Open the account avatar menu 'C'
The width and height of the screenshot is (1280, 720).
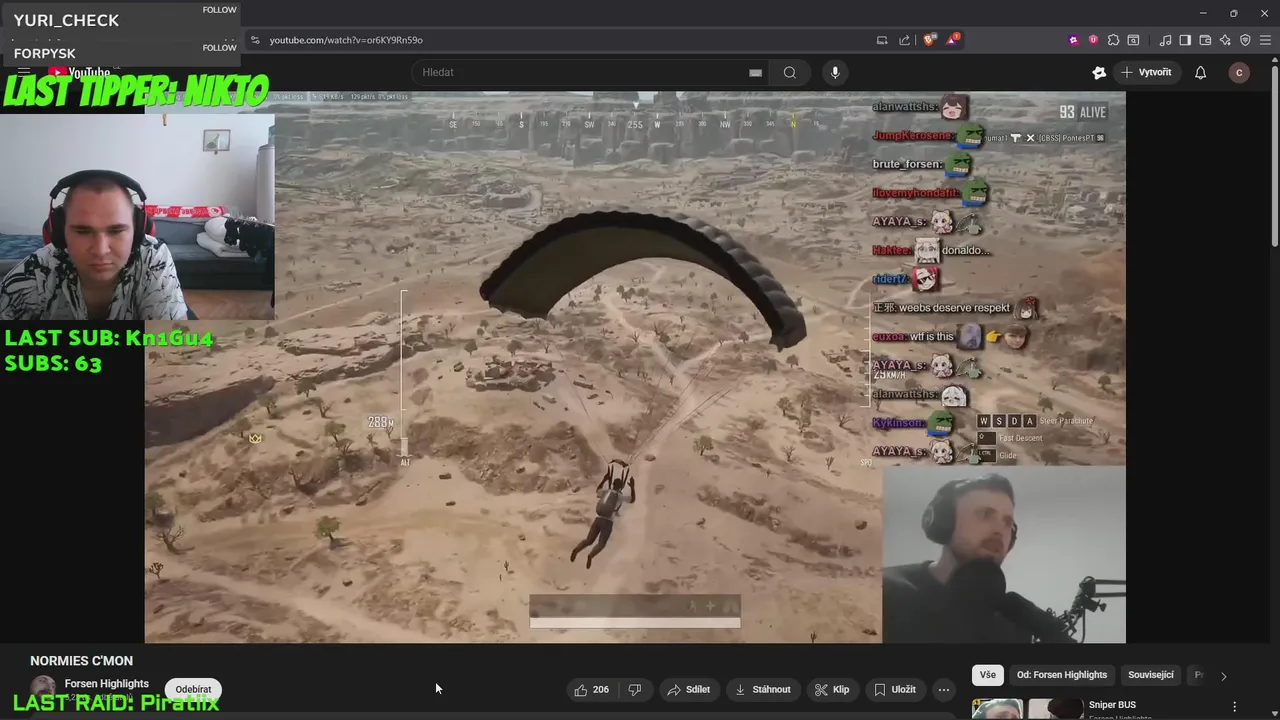[1239, 72]
